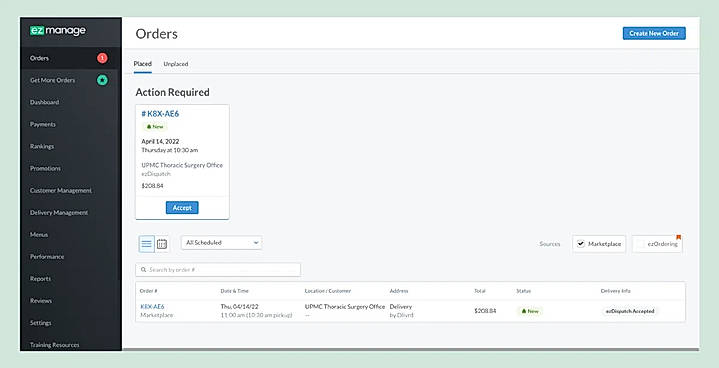Click the red Orders notification badge
Screen dimensions: 719x368
102,58
